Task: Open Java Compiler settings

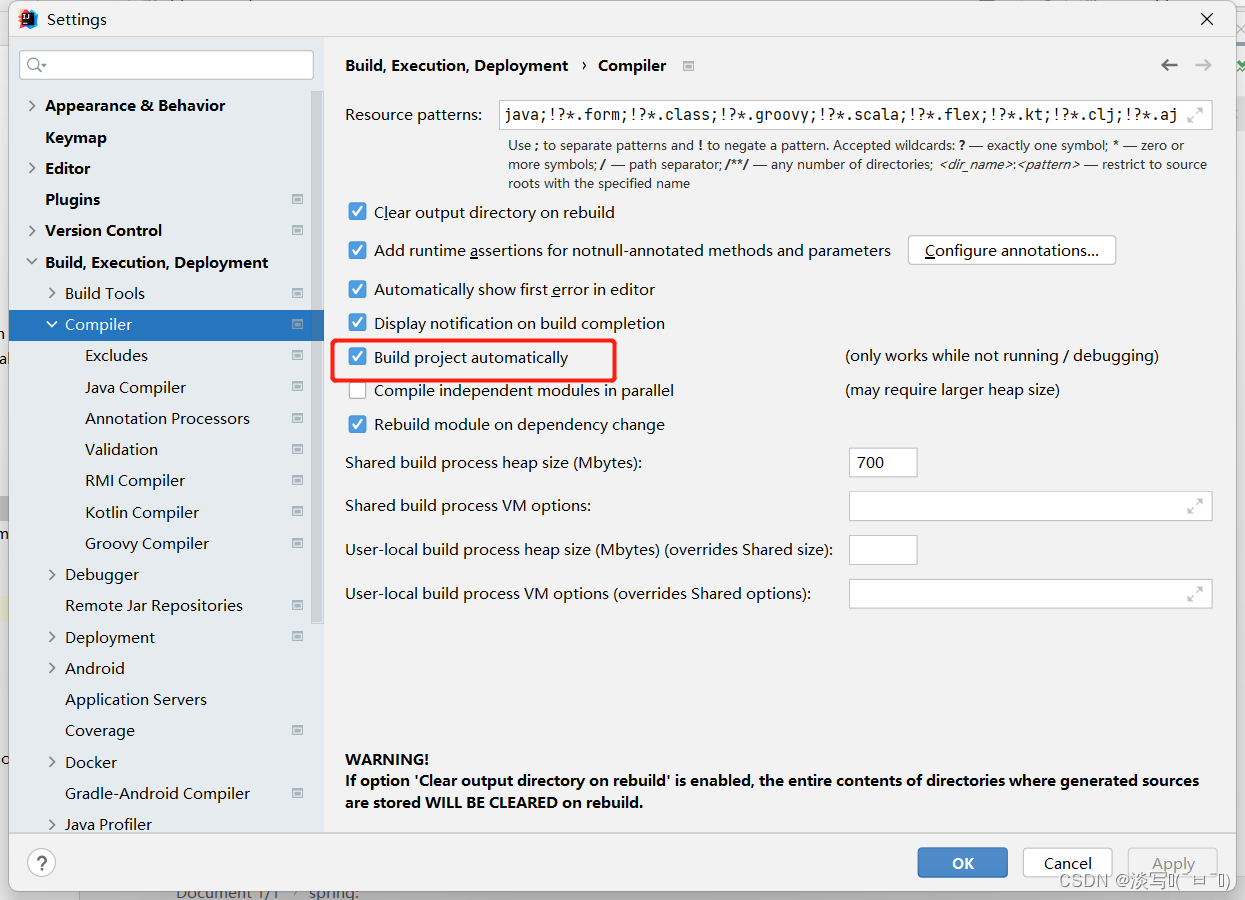Action: coord(135,387)
